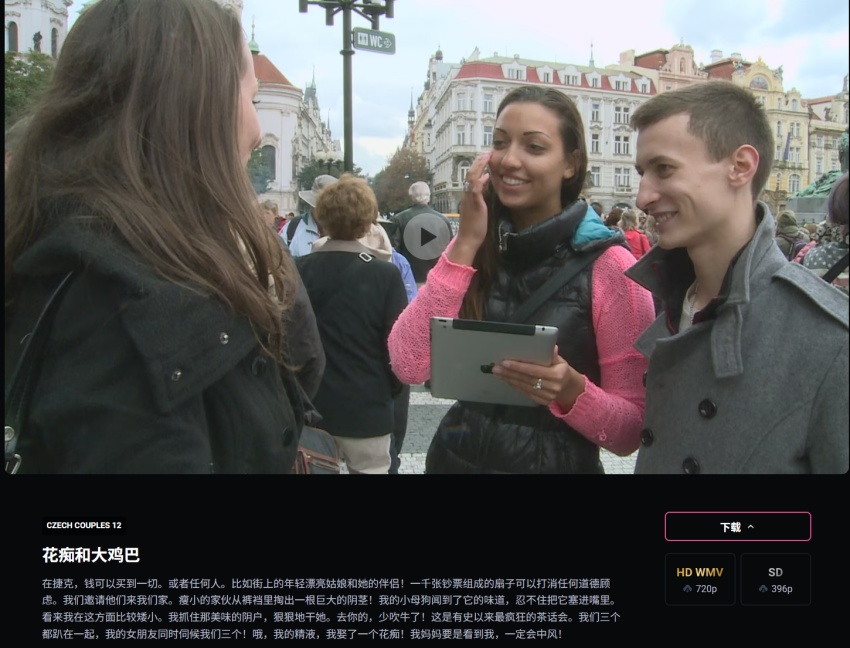The image size is (850, 648).
Task: Click the upward chevron in the 下载 button
Action: point(751,527)
